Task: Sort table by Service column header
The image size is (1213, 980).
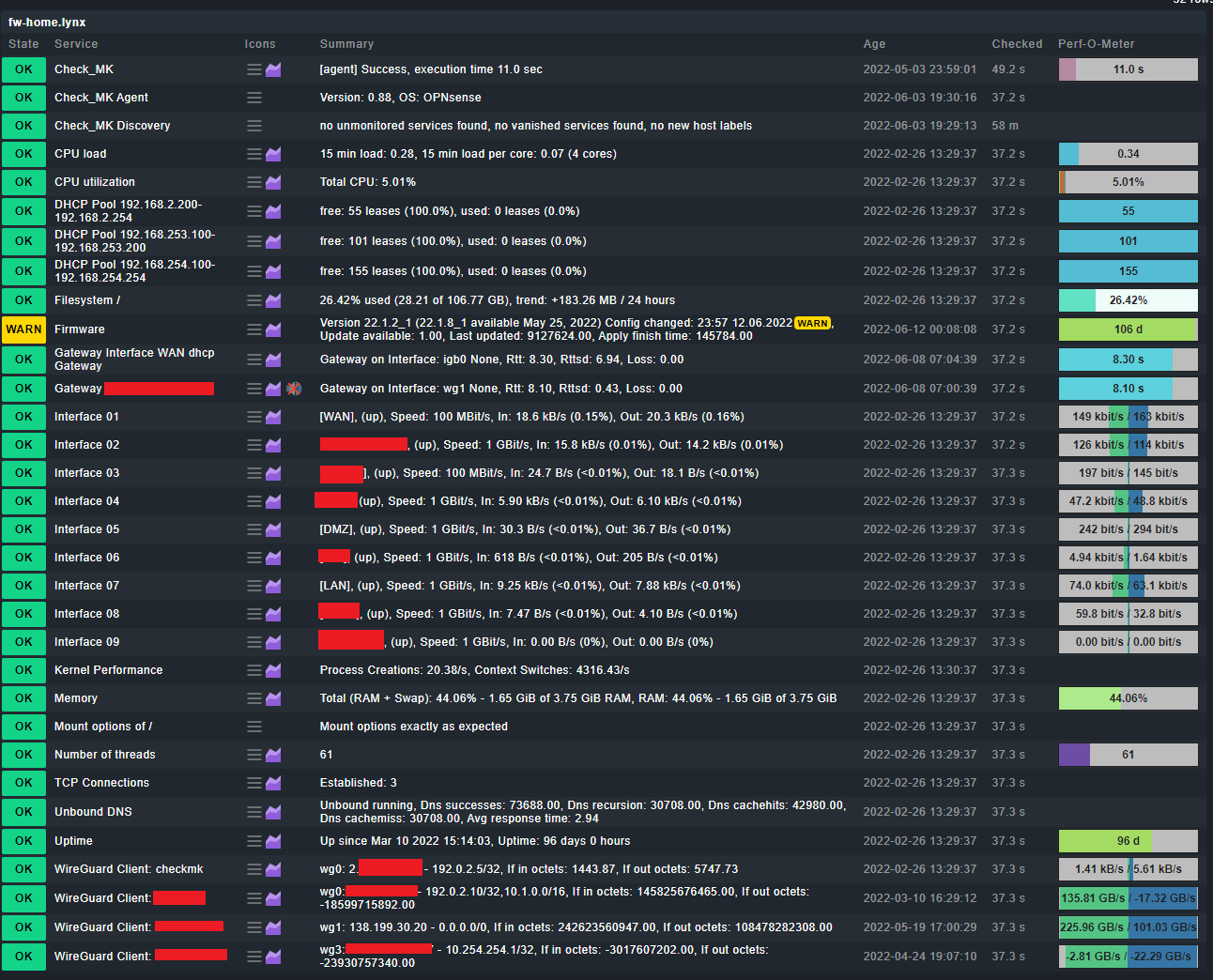Action: click(x=76, y=44)
